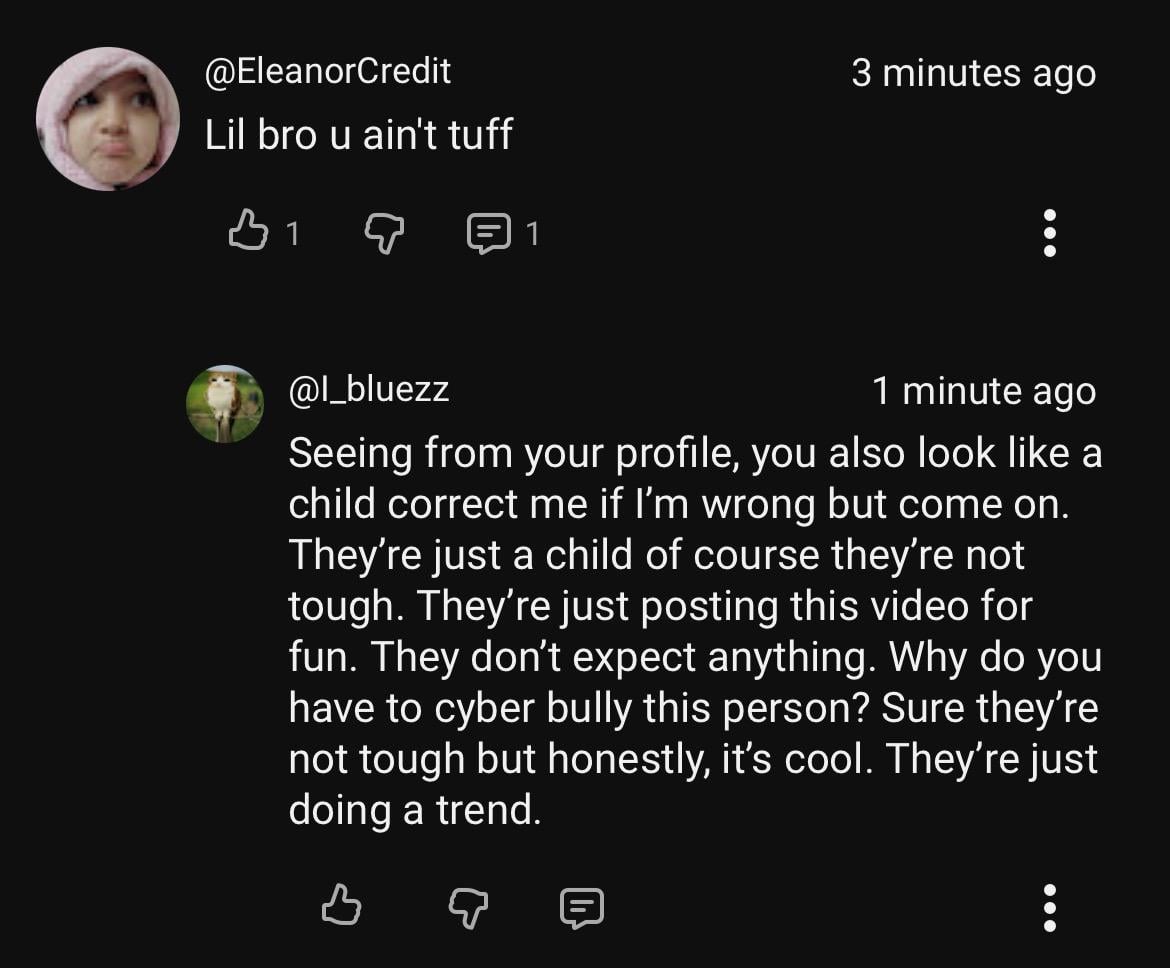Visit the @EleanorCredit channel via username
The image size is (1170, 968).
click(328, 71)
